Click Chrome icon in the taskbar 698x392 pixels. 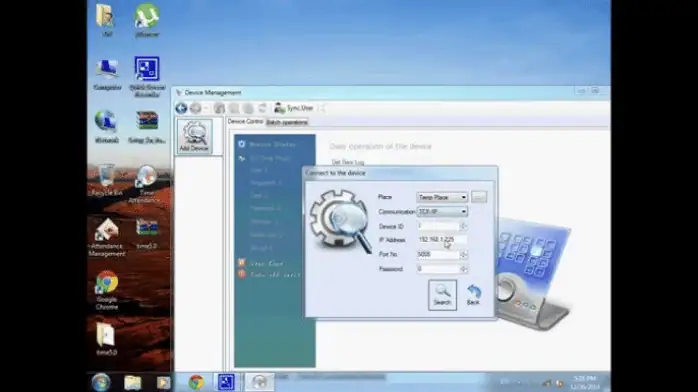point(196,382)
